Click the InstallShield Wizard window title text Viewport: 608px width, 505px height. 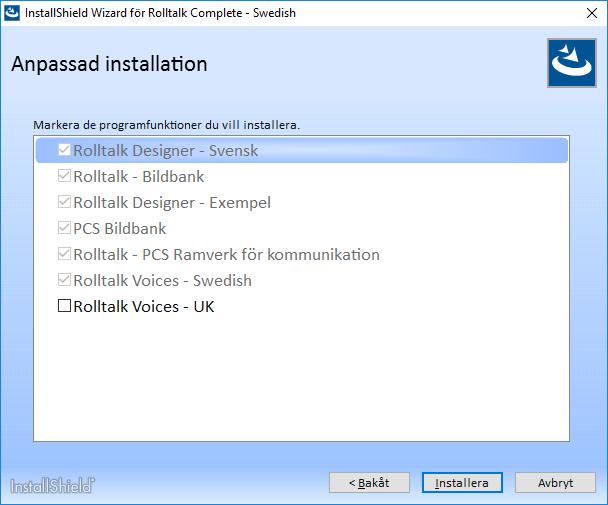pyautogui.click(x=161, y=13)
